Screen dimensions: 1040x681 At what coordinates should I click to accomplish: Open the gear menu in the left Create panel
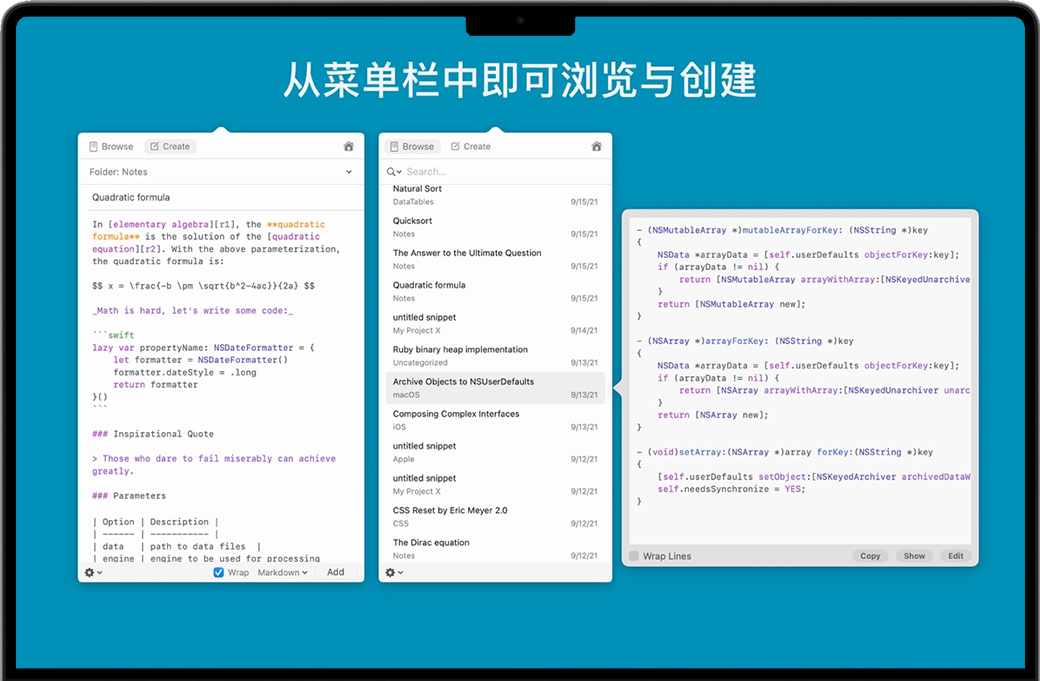[93, 572]
